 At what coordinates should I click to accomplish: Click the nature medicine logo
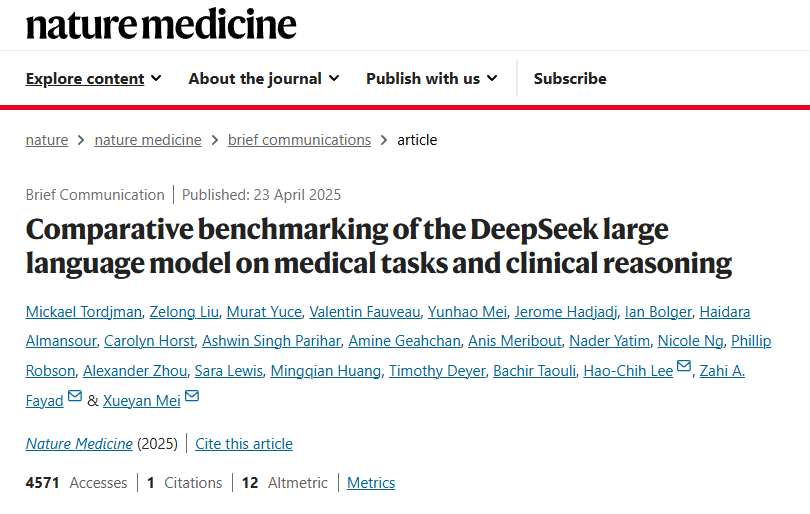(161, 24)
